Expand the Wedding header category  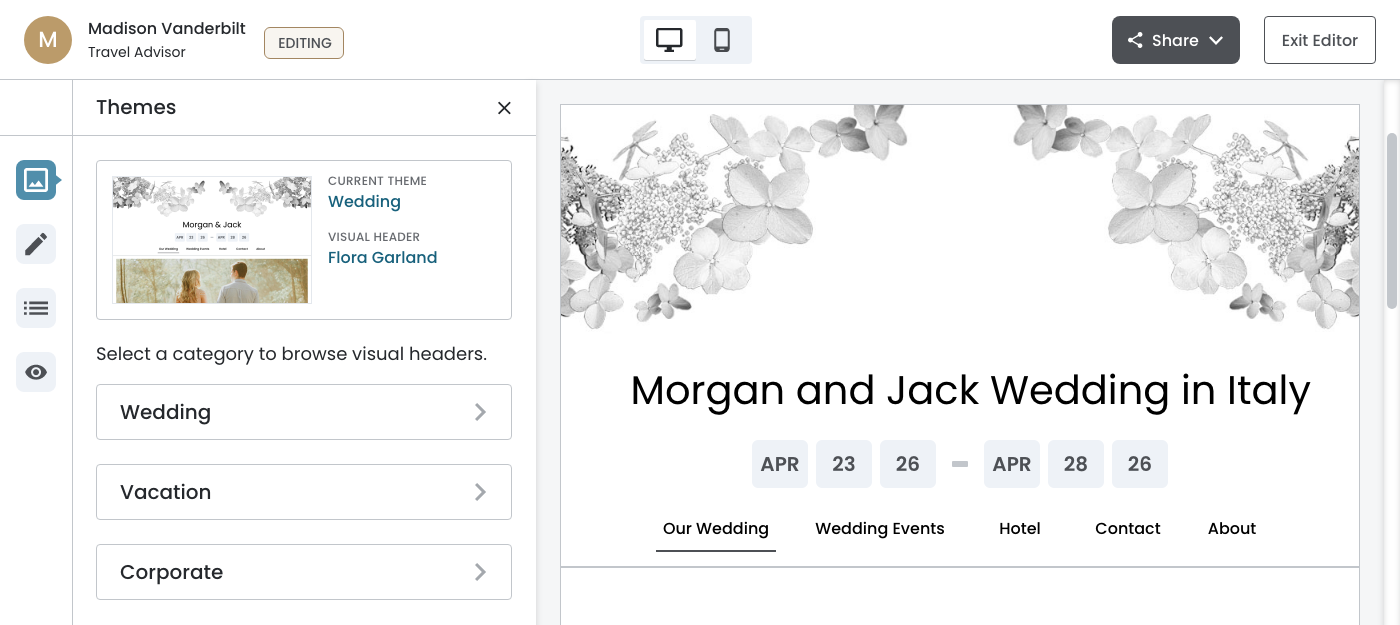coord(304,412)
